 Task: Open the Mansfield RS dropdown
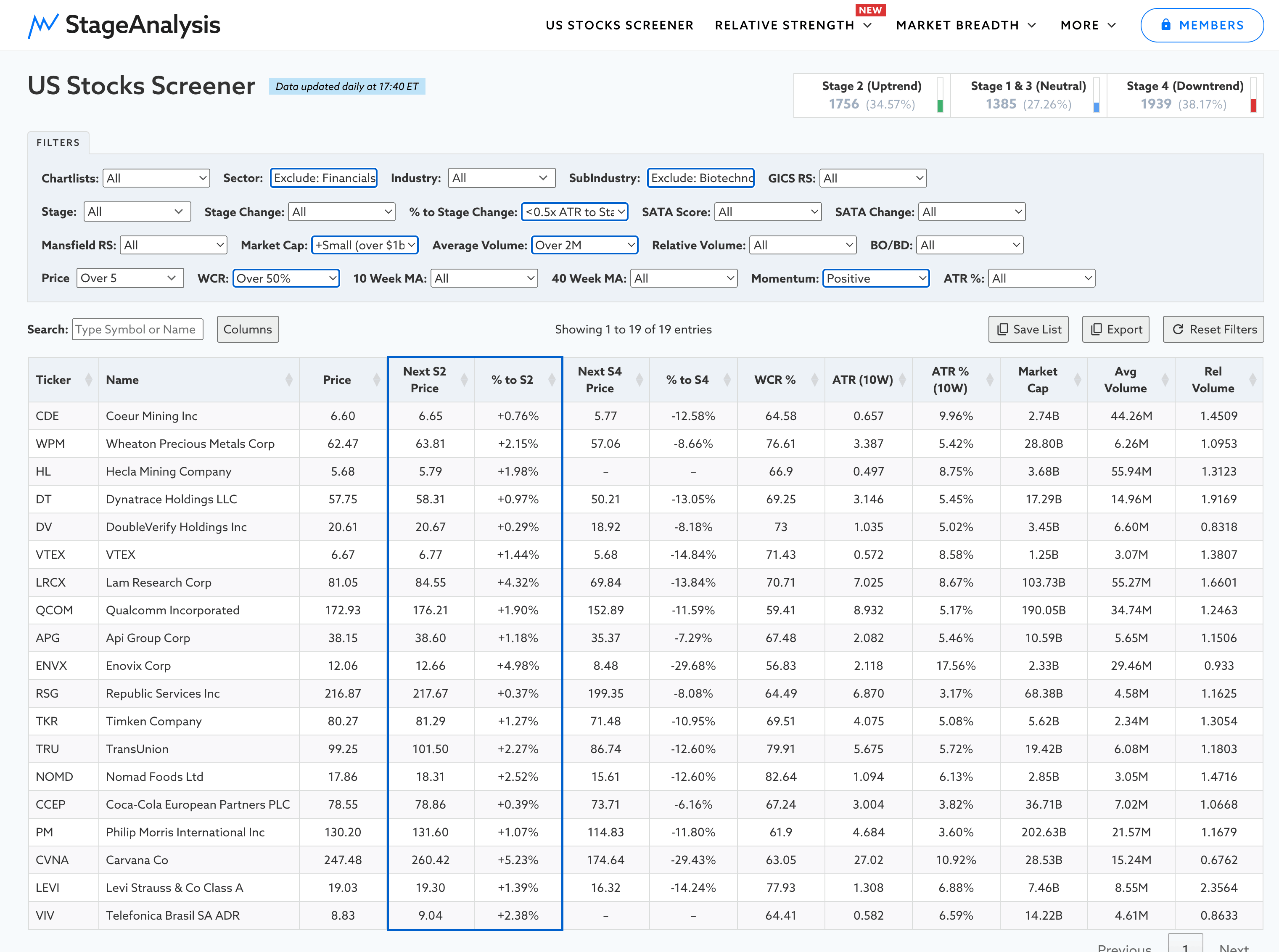(173, 245)
